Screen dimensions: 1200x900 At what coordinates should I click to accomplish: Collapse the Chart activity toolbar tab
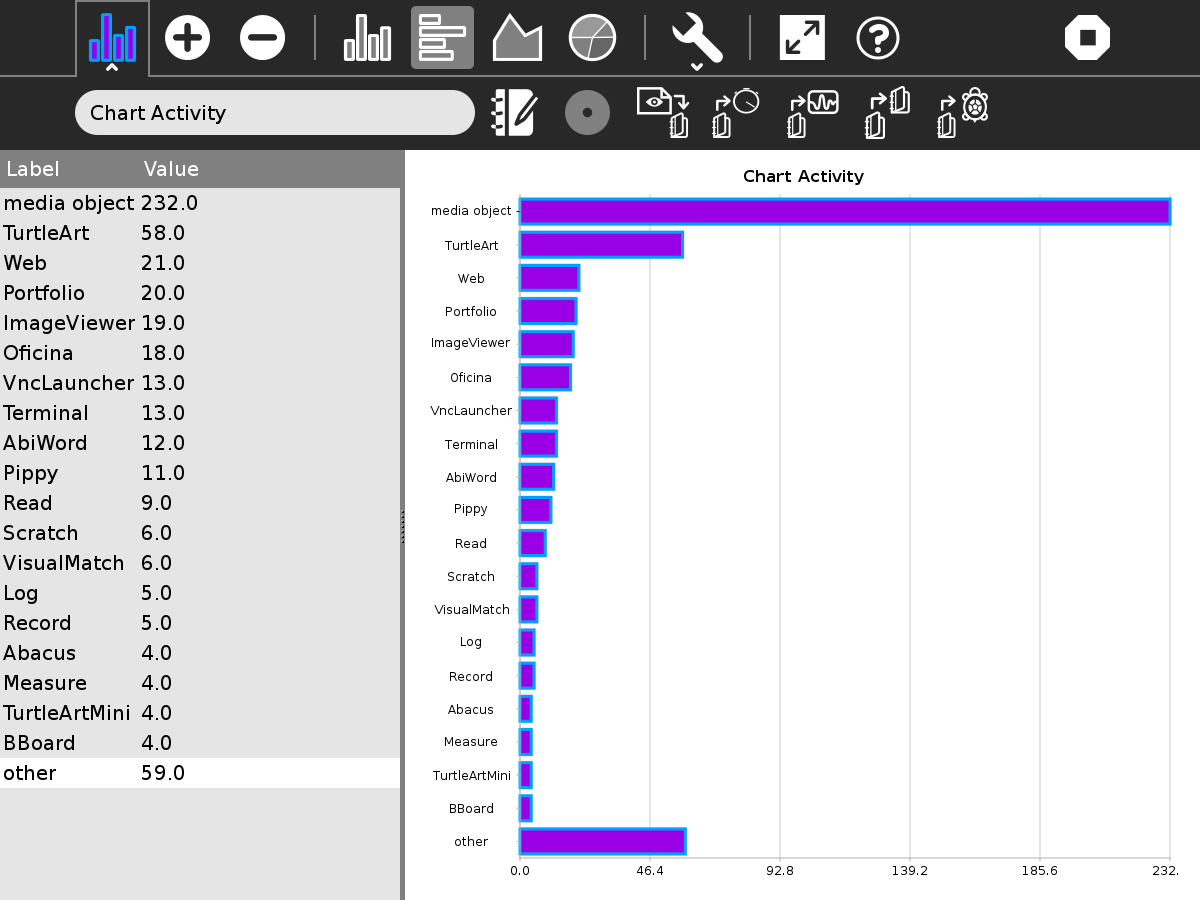(x=112, y=40)
